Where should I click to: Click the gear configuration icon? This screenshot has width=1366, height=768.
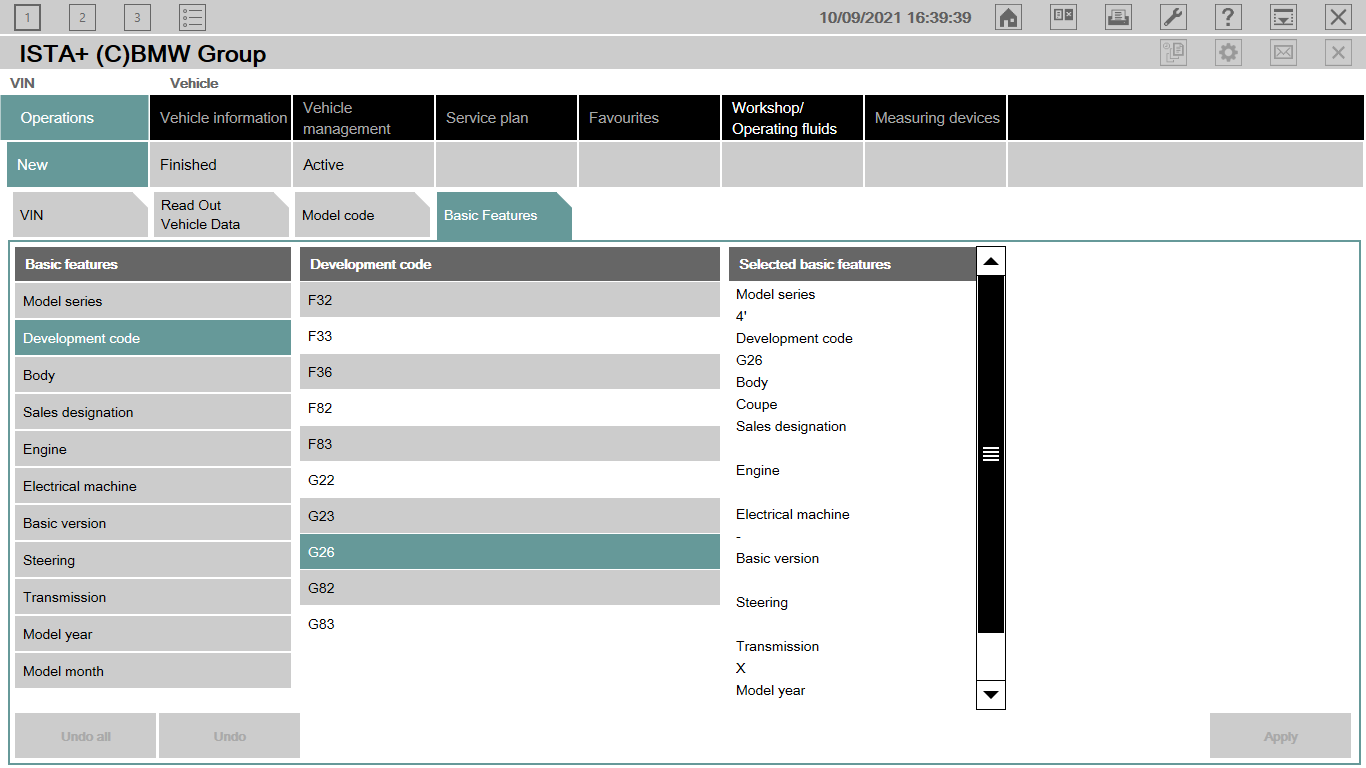pos(1228,53)
